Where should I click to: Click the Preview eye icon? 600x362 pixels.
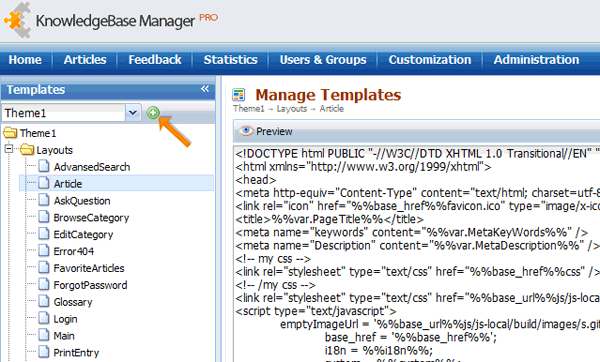tap(246, 131)
